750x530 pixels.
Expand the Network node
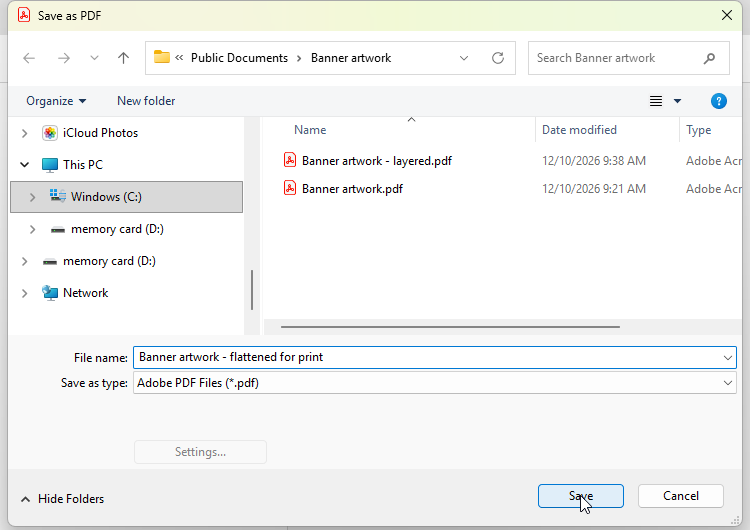pyautogui.click(x=24, y=293)
